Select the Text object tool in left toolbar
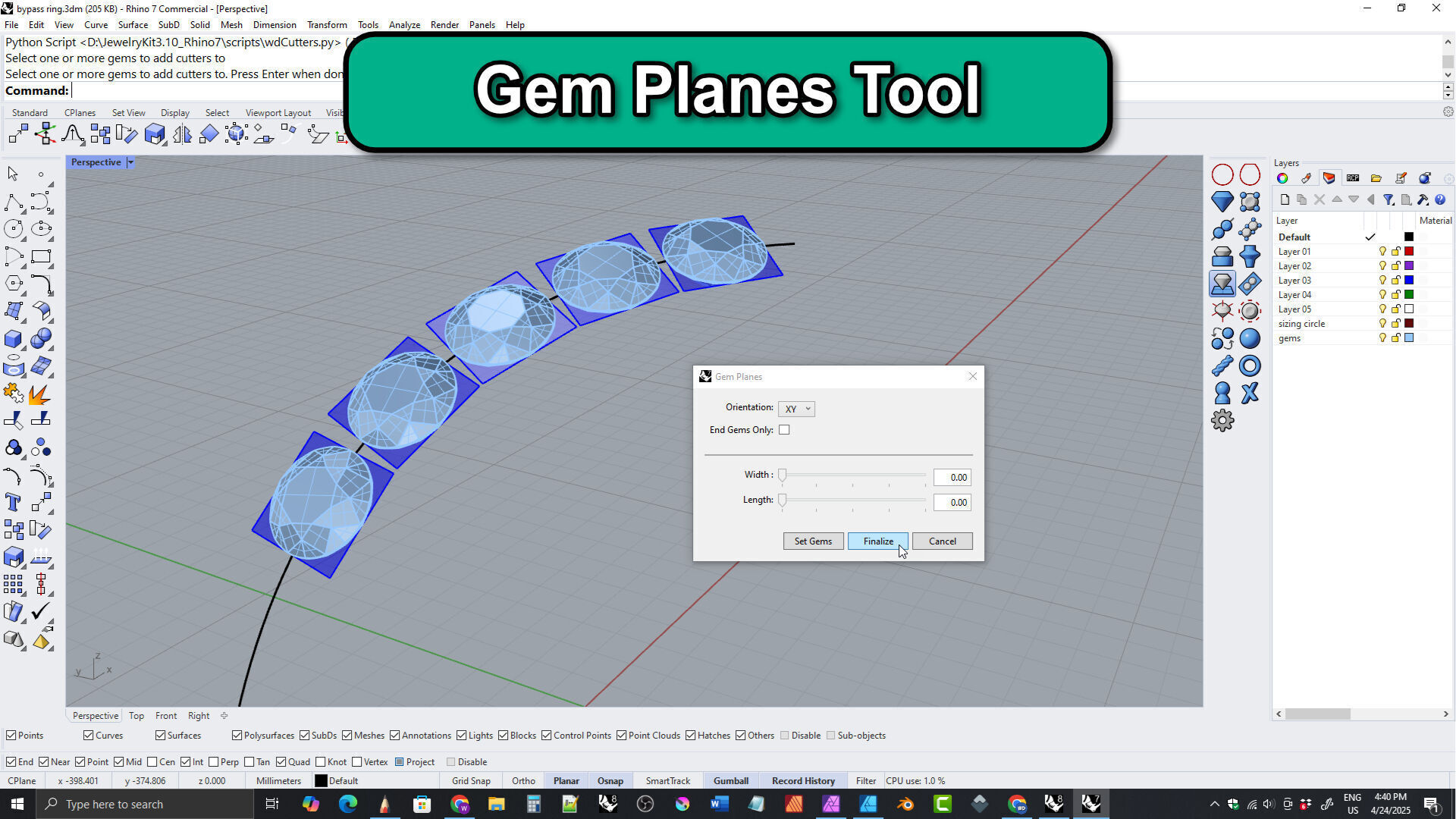Screen dimensions: 1456x819 13,502
